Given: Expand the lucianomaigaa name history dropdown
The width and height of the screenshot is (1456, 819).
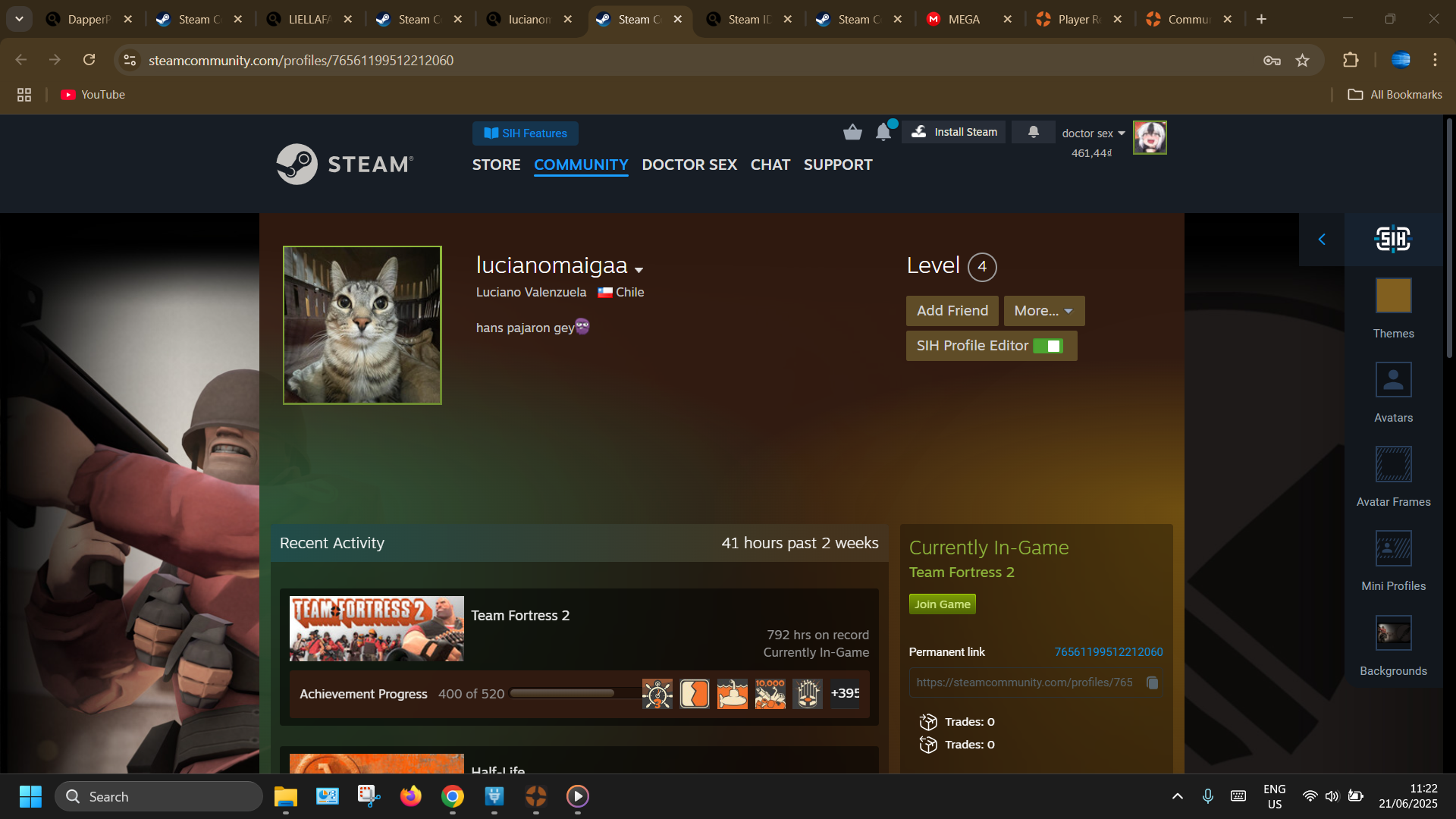Looking at the screenshot, I should pos(639,270).
